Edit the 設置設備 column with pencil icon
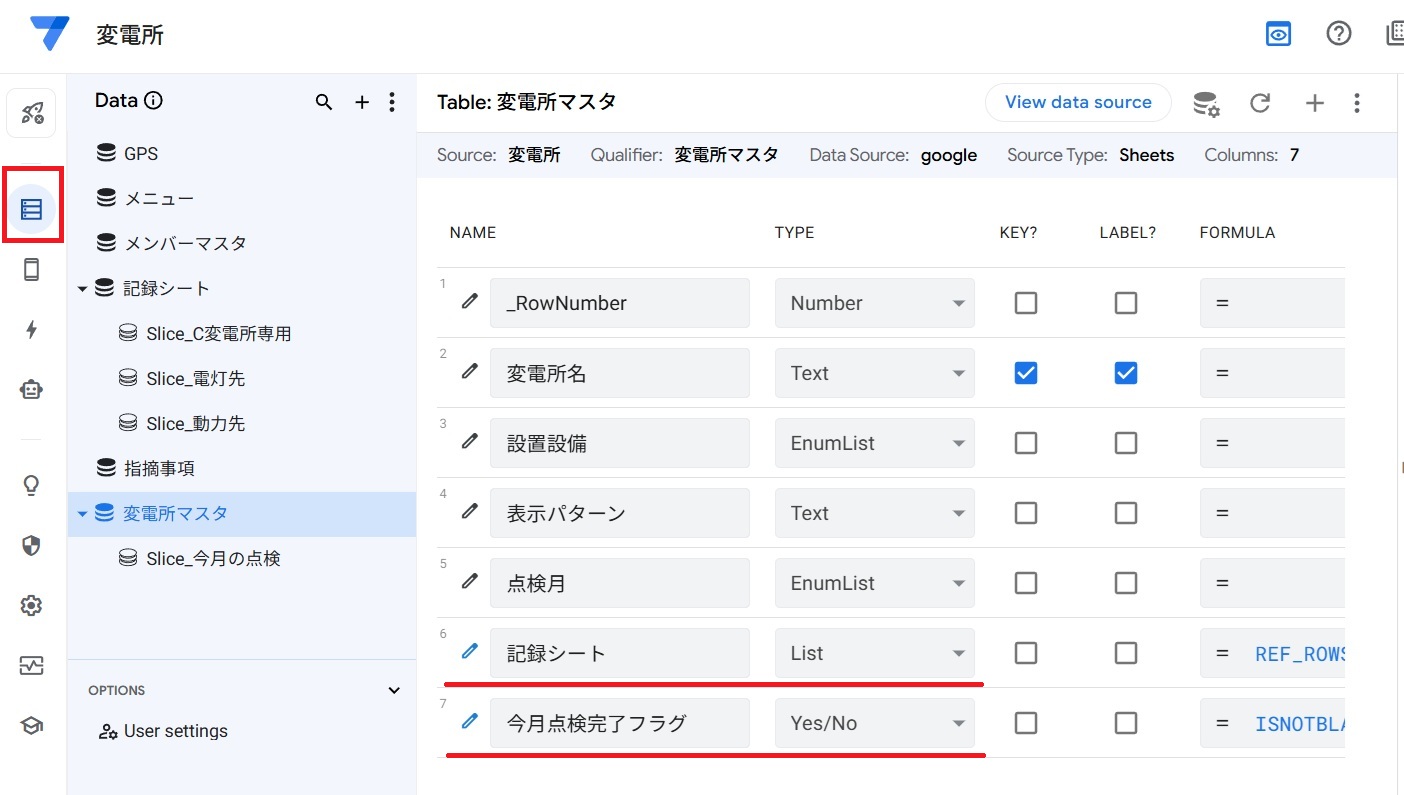The image size is (1404, 795). click(x=469, y=442)
